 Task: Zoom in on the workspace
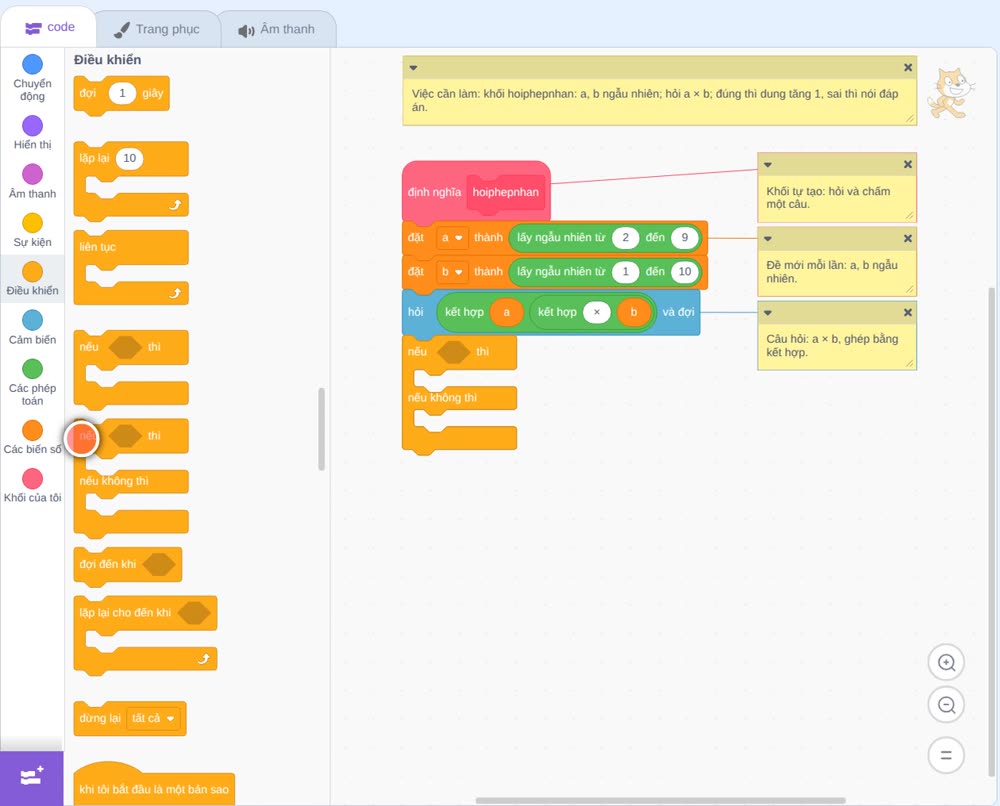click(x=946, y=663)
